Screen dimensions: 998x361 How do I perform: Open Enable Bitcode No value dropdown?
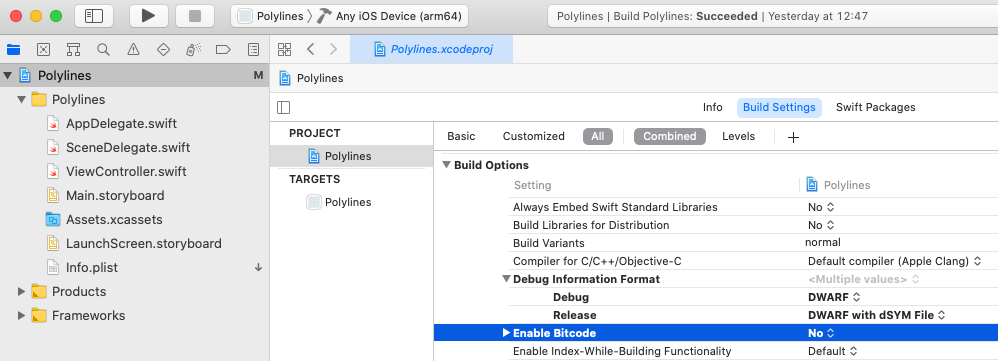click(x=821, y=333)
